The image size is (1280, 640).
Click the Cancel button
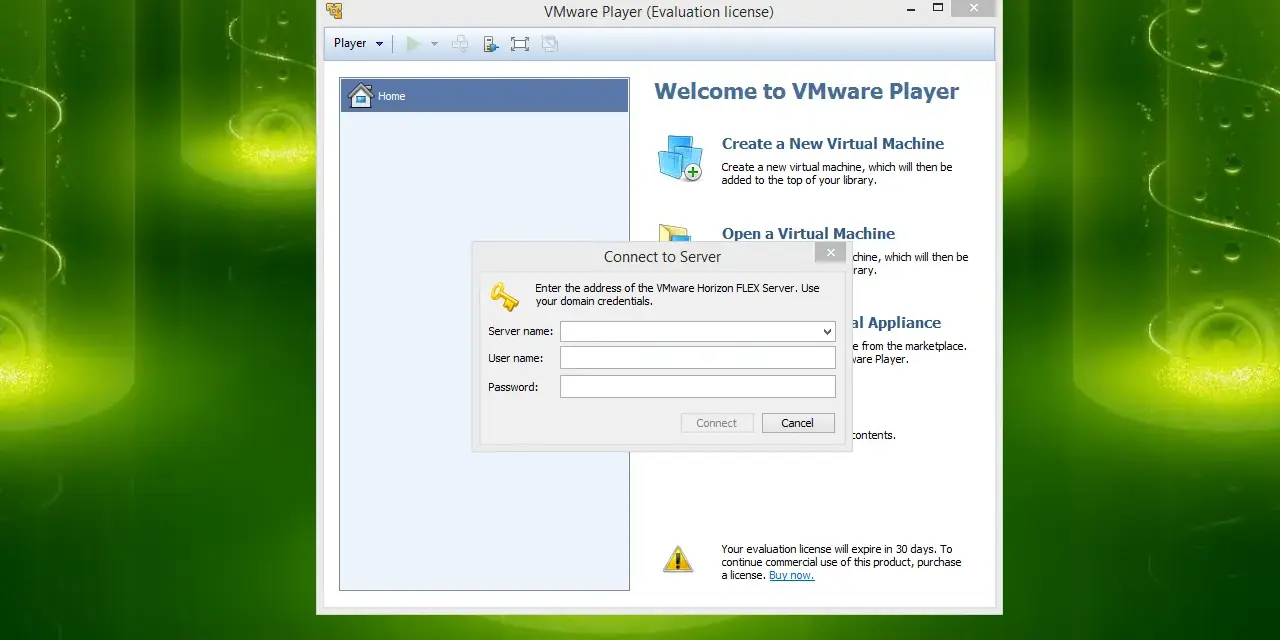(x=797, y=423)
